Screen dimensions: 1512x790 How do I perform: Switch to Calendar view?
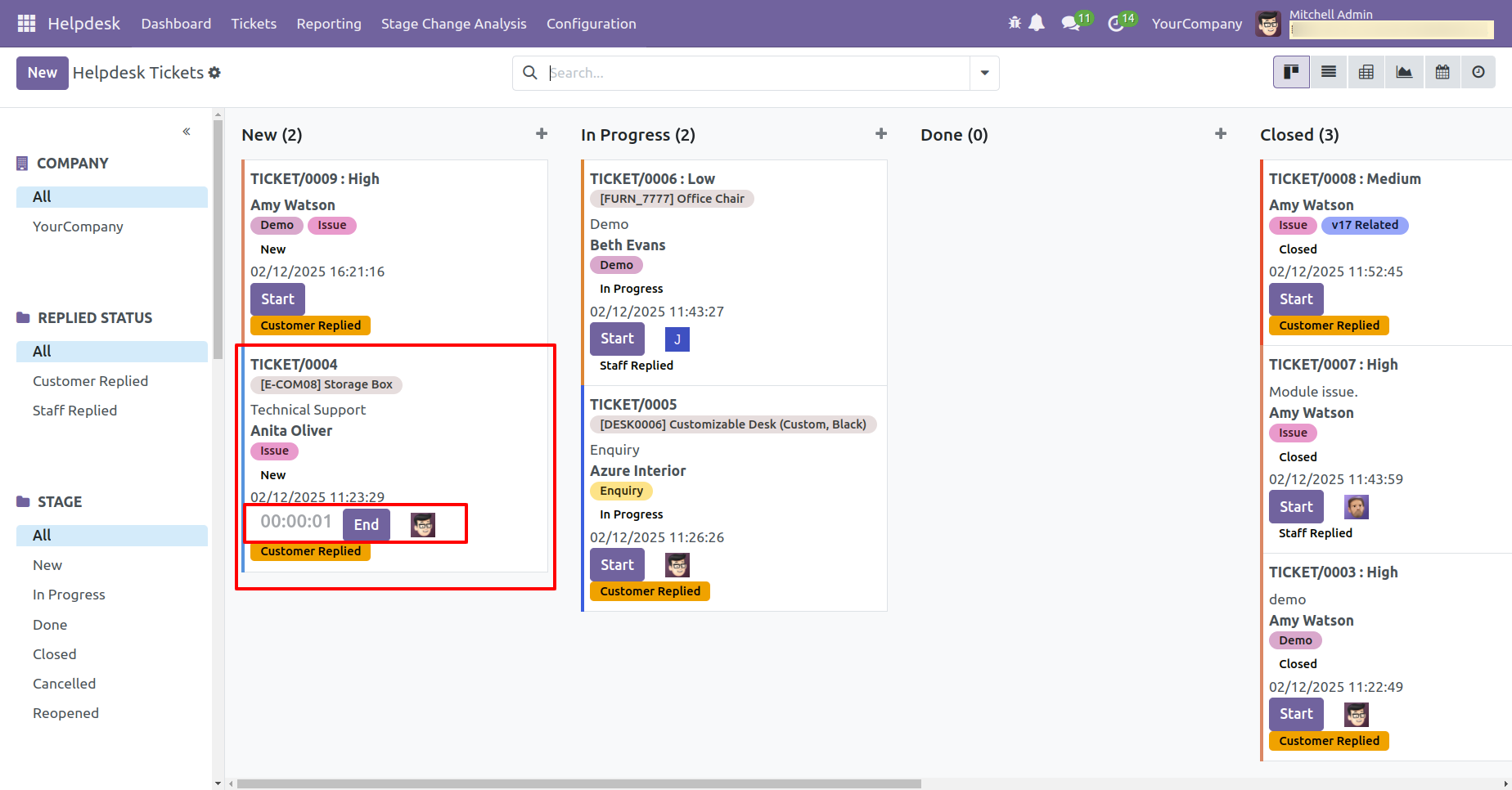coord(1442,72)
